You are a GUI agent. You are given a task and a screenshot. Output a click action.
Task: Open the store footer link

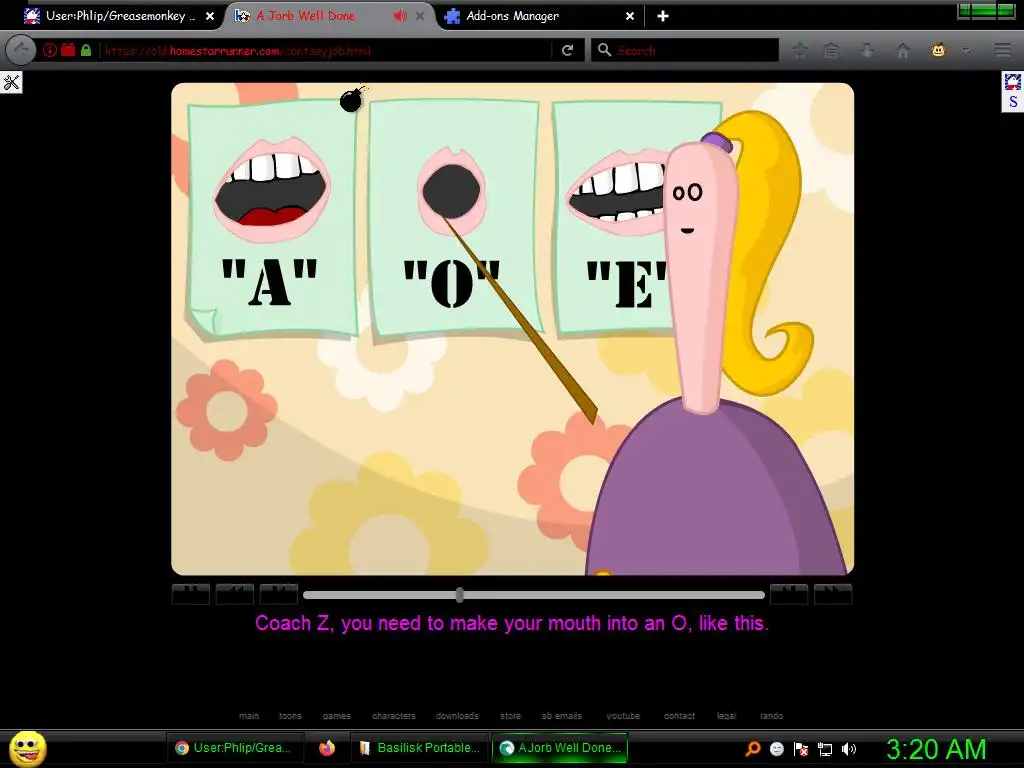click(x=511, y=716)
